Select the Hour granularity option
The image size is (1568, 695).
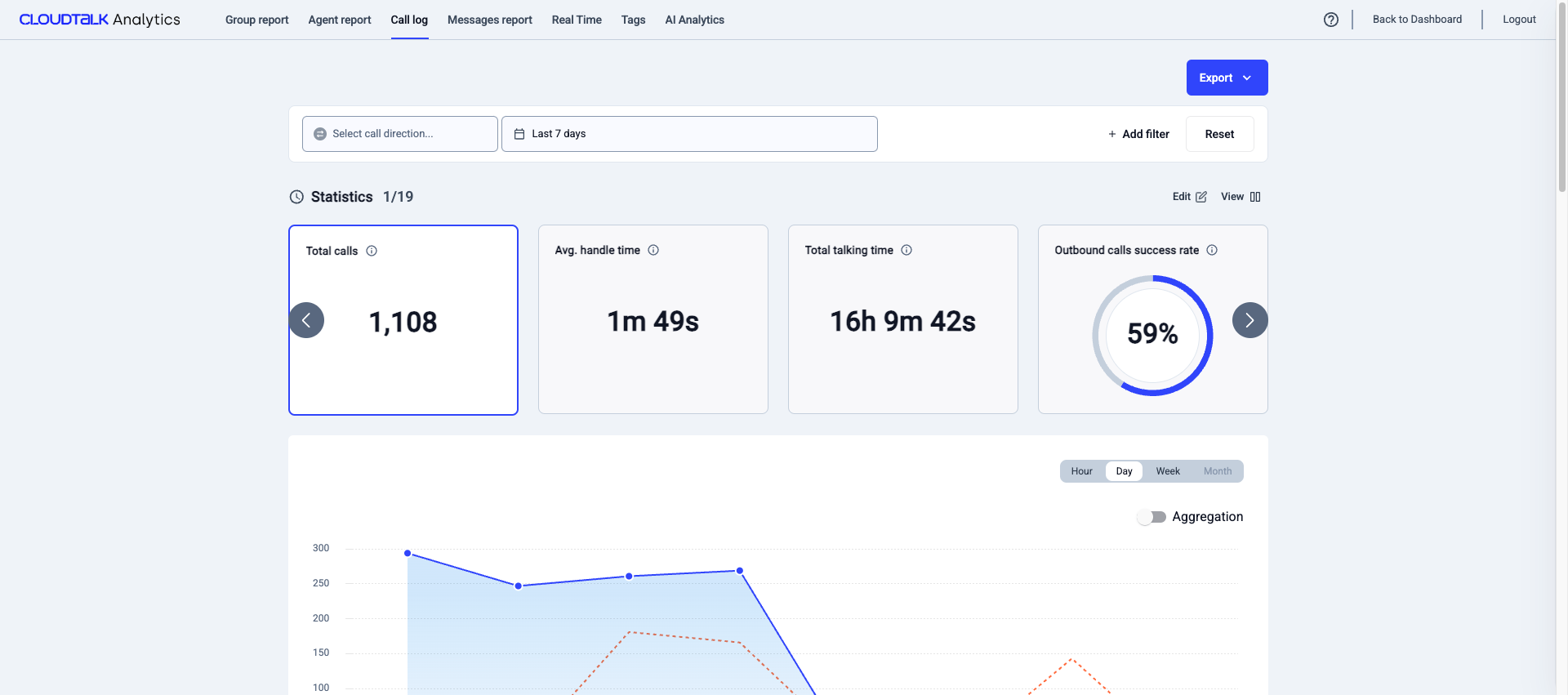[1082, 471]
